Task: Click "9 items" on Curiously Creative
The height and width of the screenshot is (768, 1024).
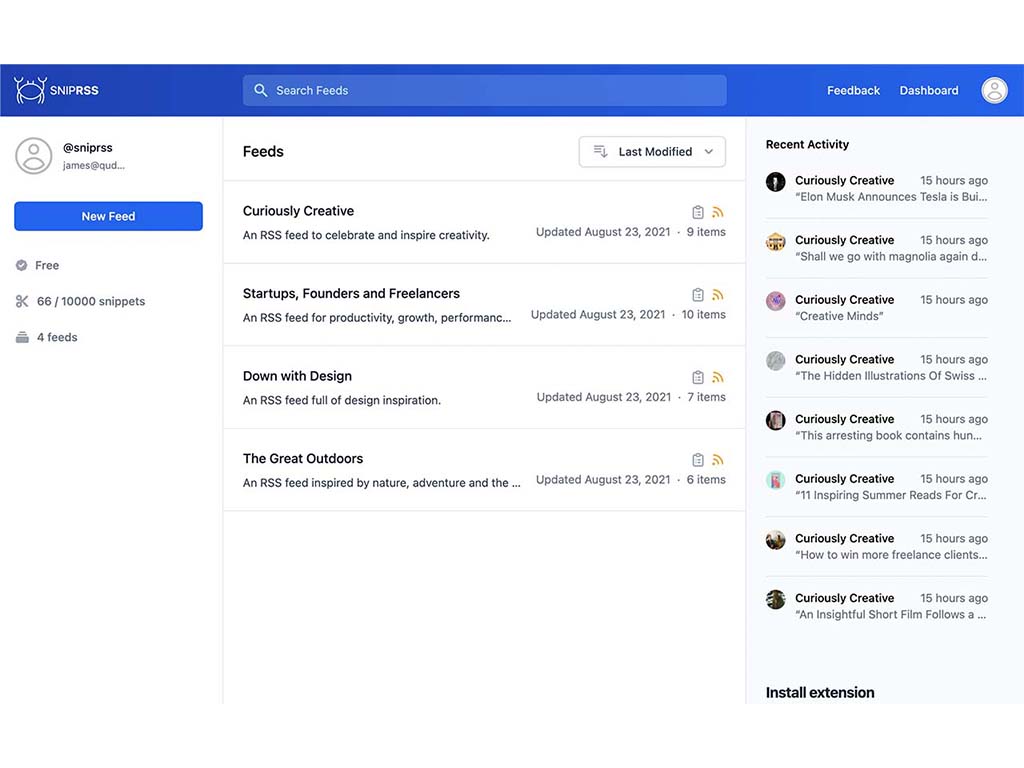Action: 706,232
